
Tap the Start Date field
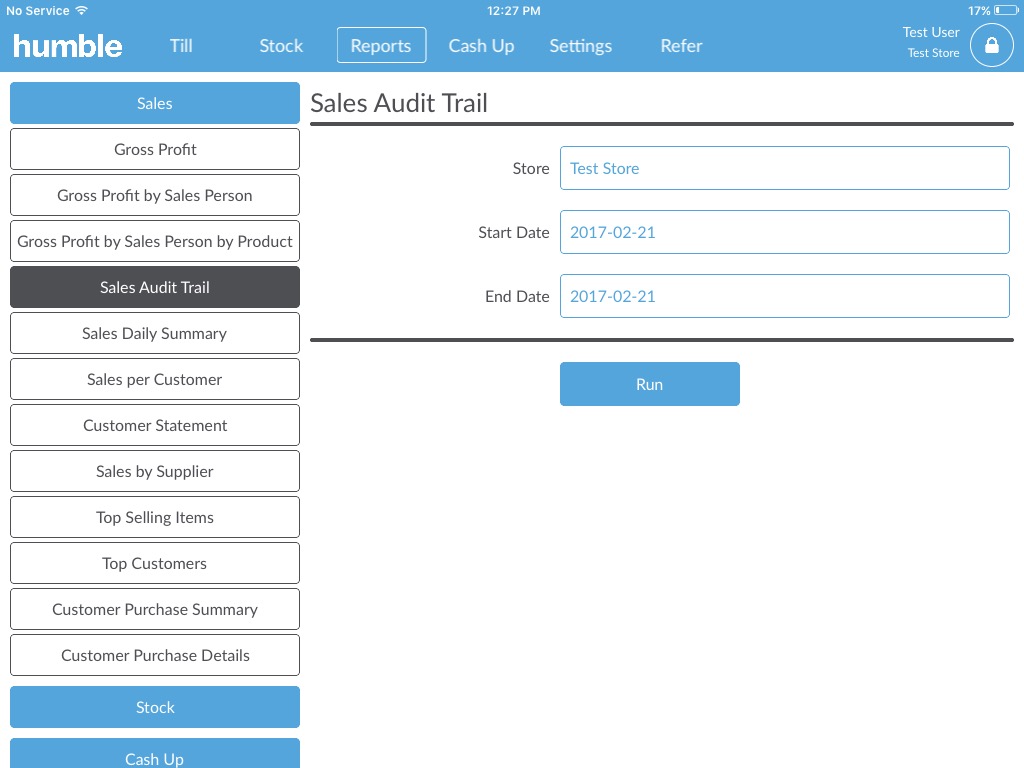(784, 232)
